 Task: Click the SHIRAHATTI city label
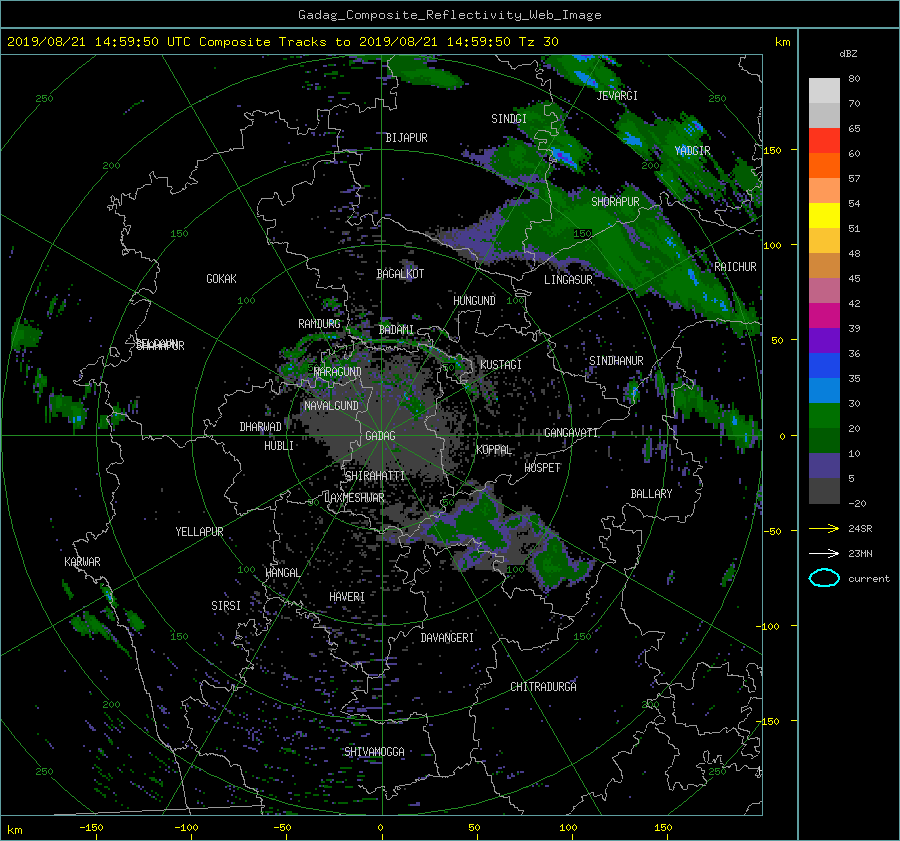click(375, 476)
